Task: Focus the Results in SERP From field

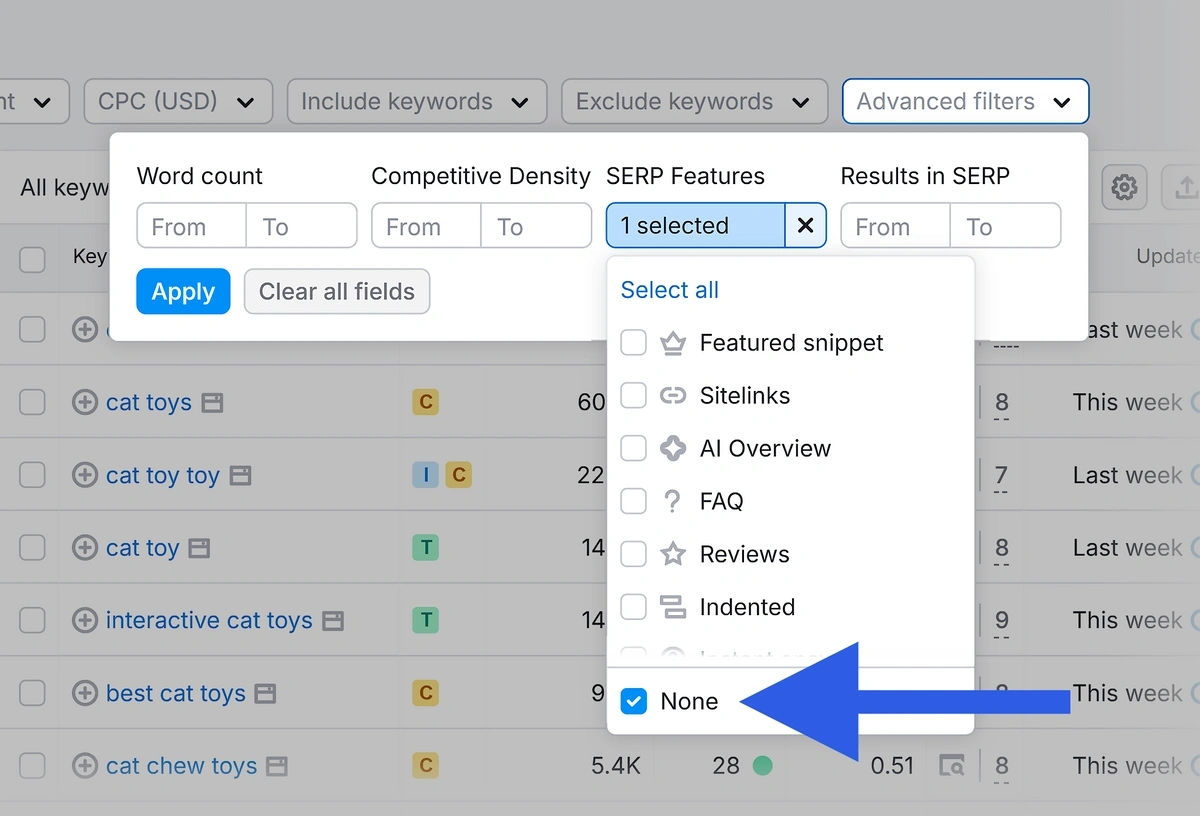Action: coord(896,226)
